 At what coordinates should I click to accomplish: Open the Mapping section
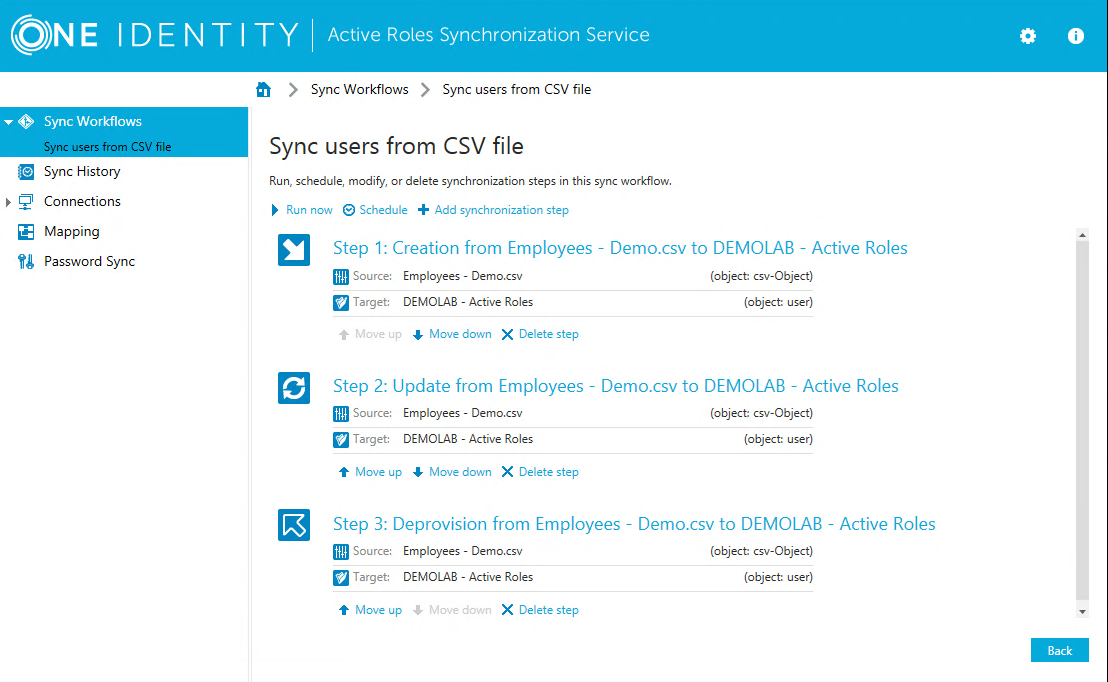coord(71,231)
